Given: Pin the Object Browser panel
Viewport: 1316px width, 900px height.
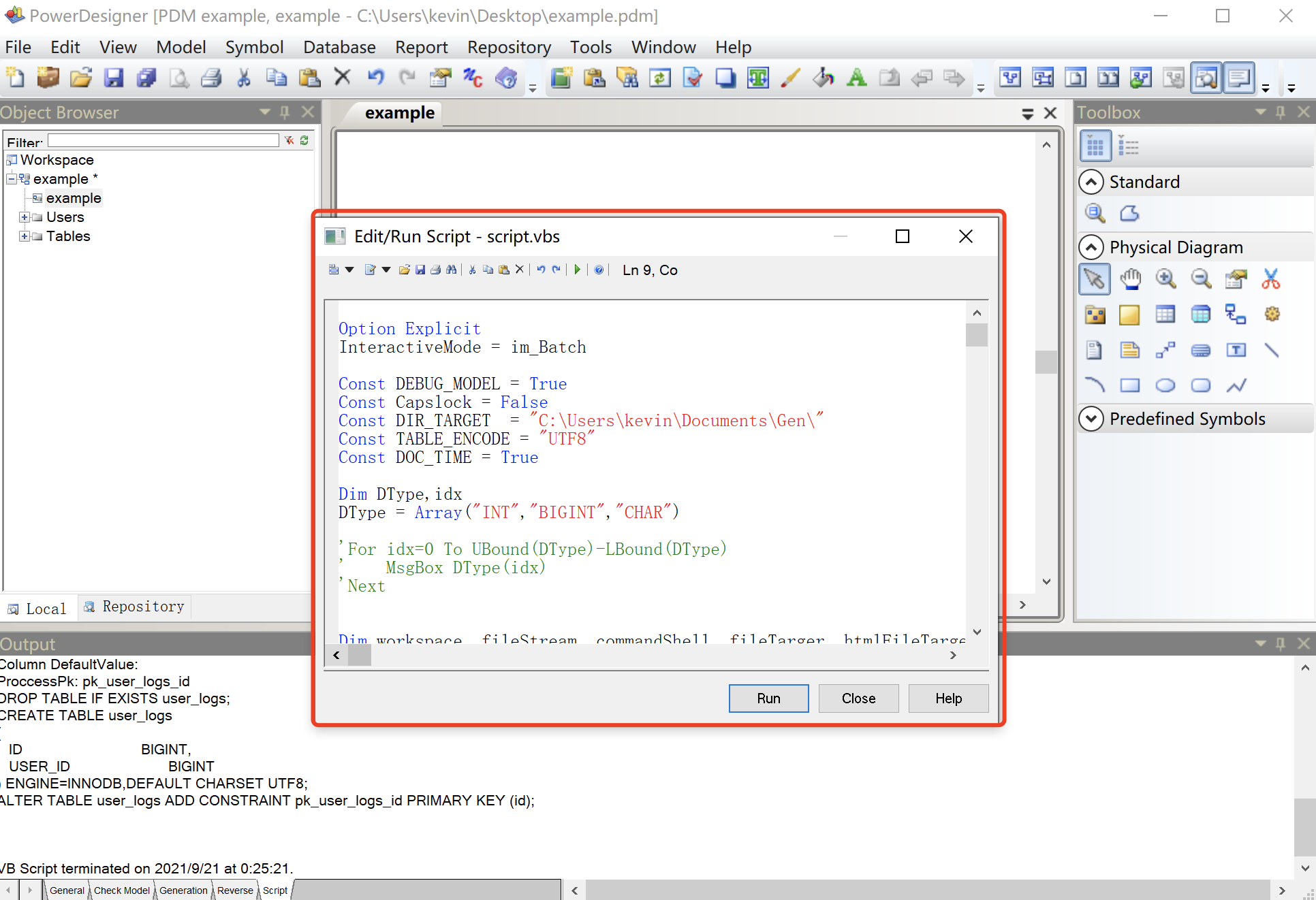Looking at the screenshot, I should point(285,112).
